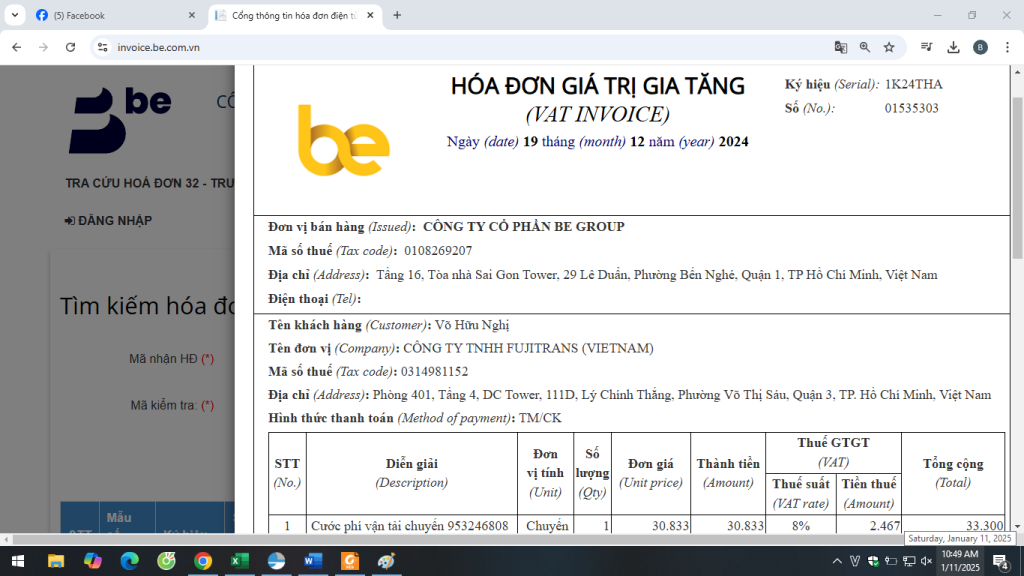
Task: Open Cốc Cốc browser from taskbar
Action: (x=167, y=561)
